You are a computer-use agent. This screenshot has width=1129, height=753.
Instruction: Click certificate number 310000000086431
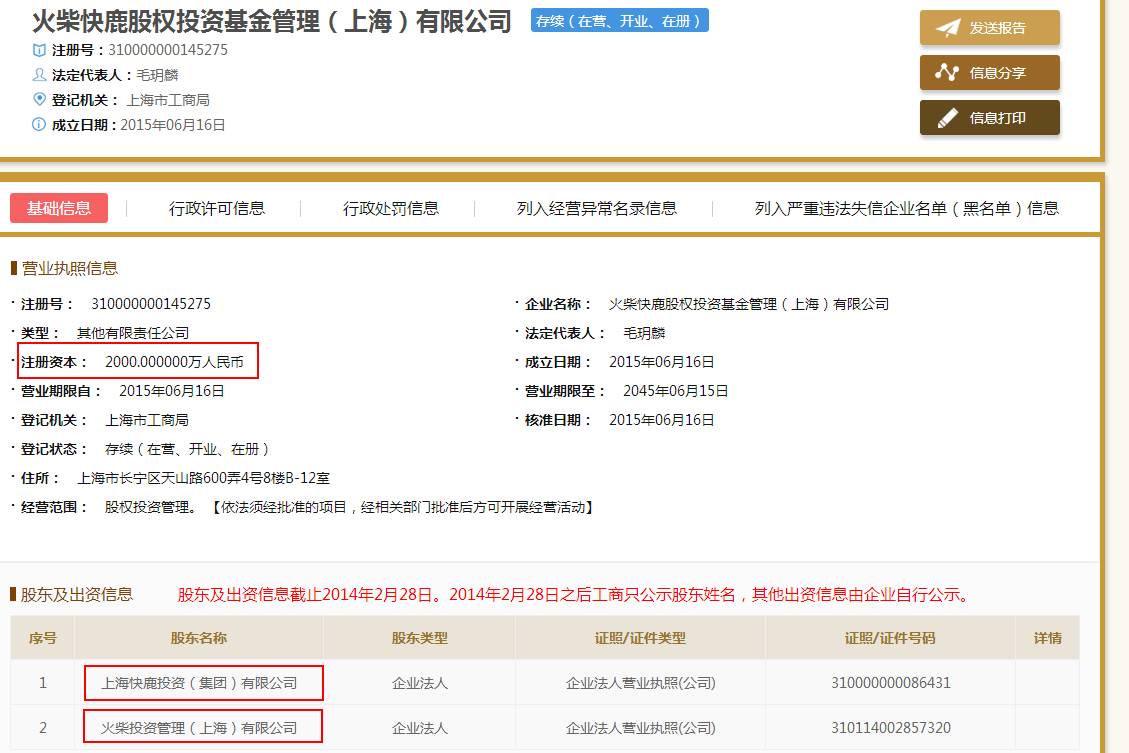tap(891, 683)
